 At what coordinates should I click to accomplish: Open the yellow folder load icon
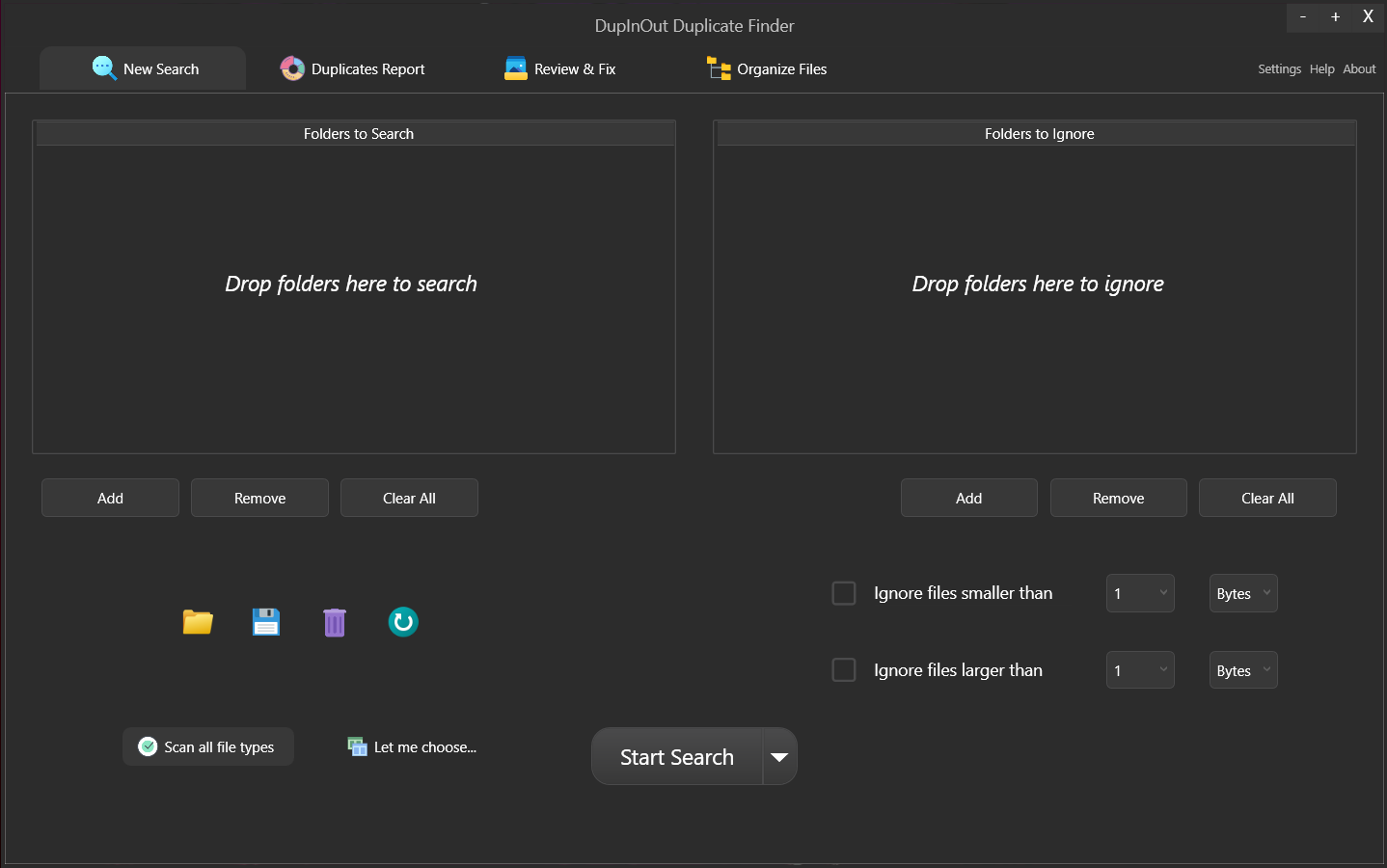click(198, 622)
